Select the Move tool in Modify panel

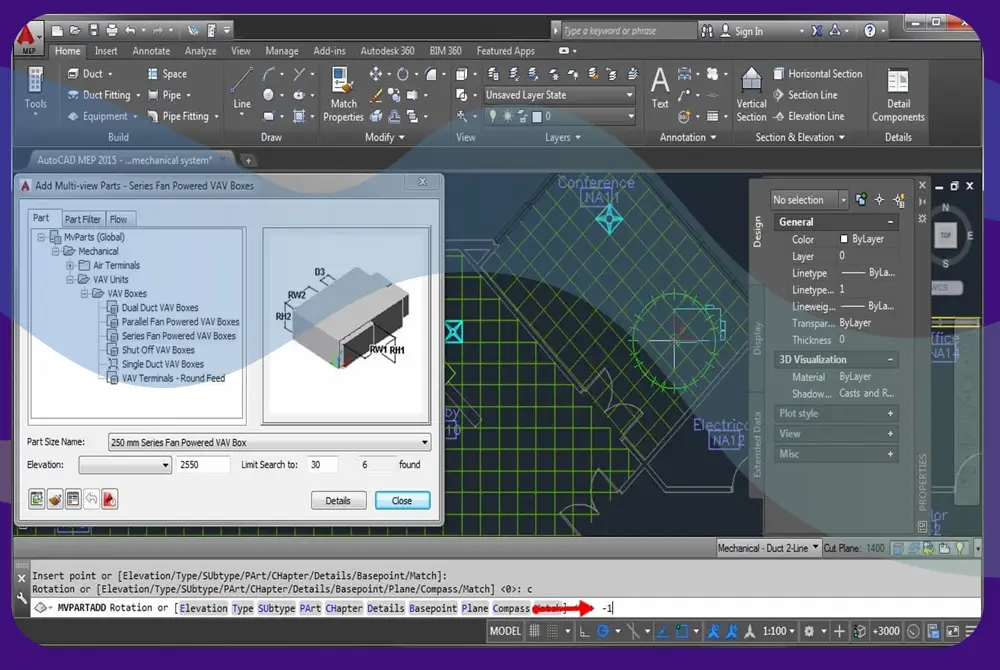tap(376, 74)
